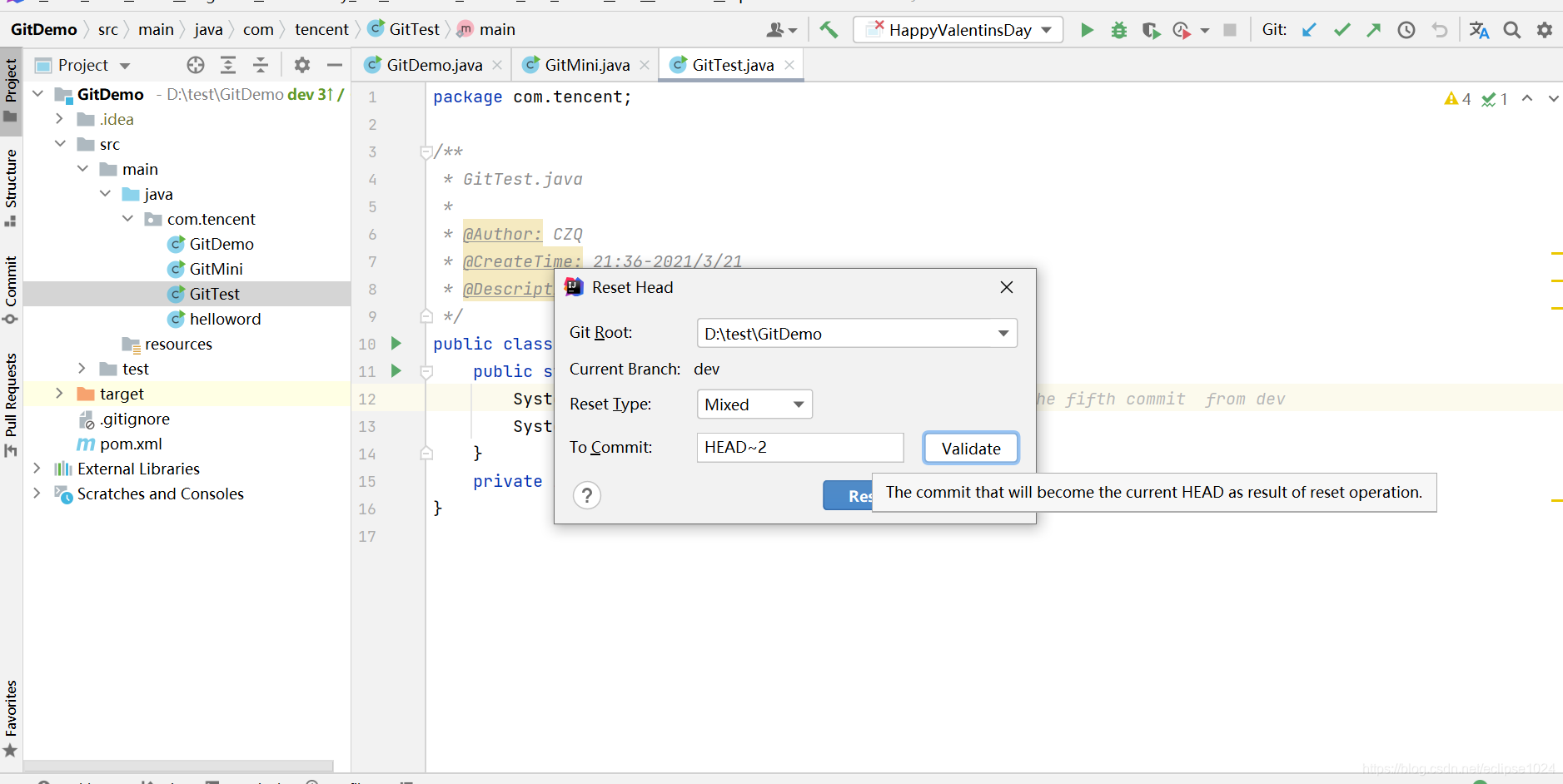Screen dimensions: 1563x784
Task: Click Git update project arrow icon
Action: coord(1309,30)
